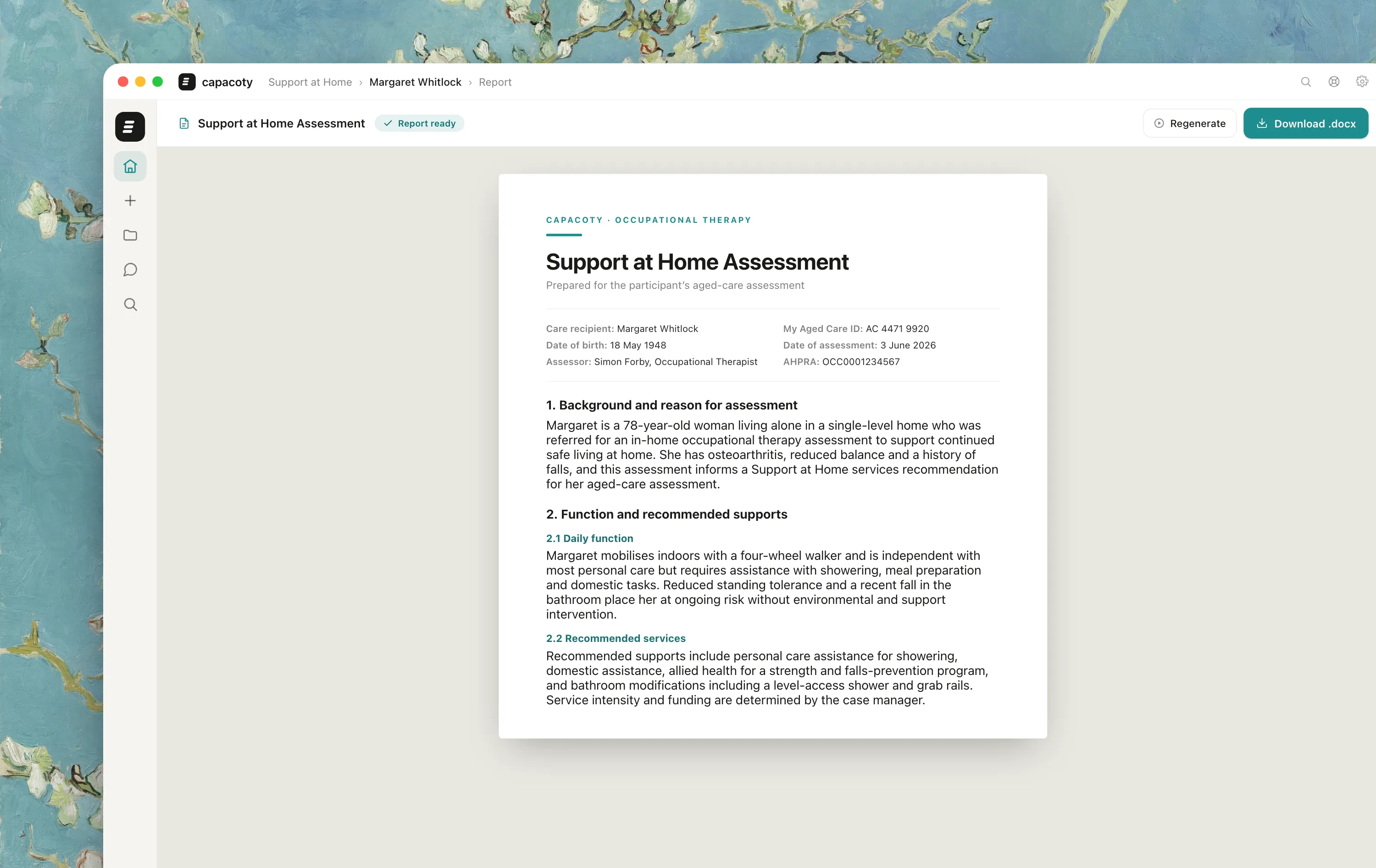
Task: Close the window with red button
Action: pyautogui.click(x=123, y=82)
